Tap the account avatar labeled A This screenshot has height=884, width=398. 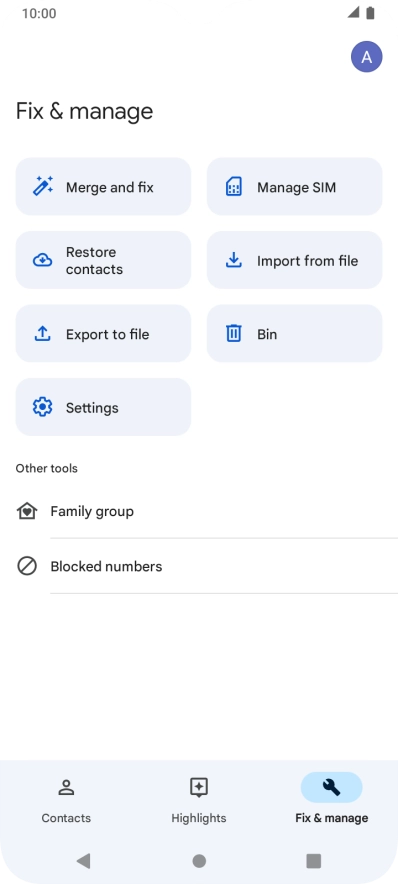tap(366, 56)
